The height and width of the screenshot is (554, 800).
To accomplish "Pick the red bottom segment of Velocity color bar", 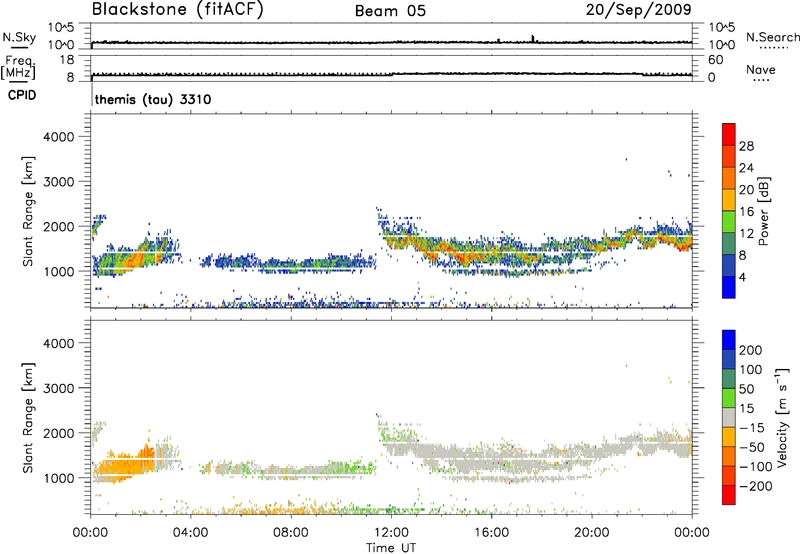I will 729,495.
